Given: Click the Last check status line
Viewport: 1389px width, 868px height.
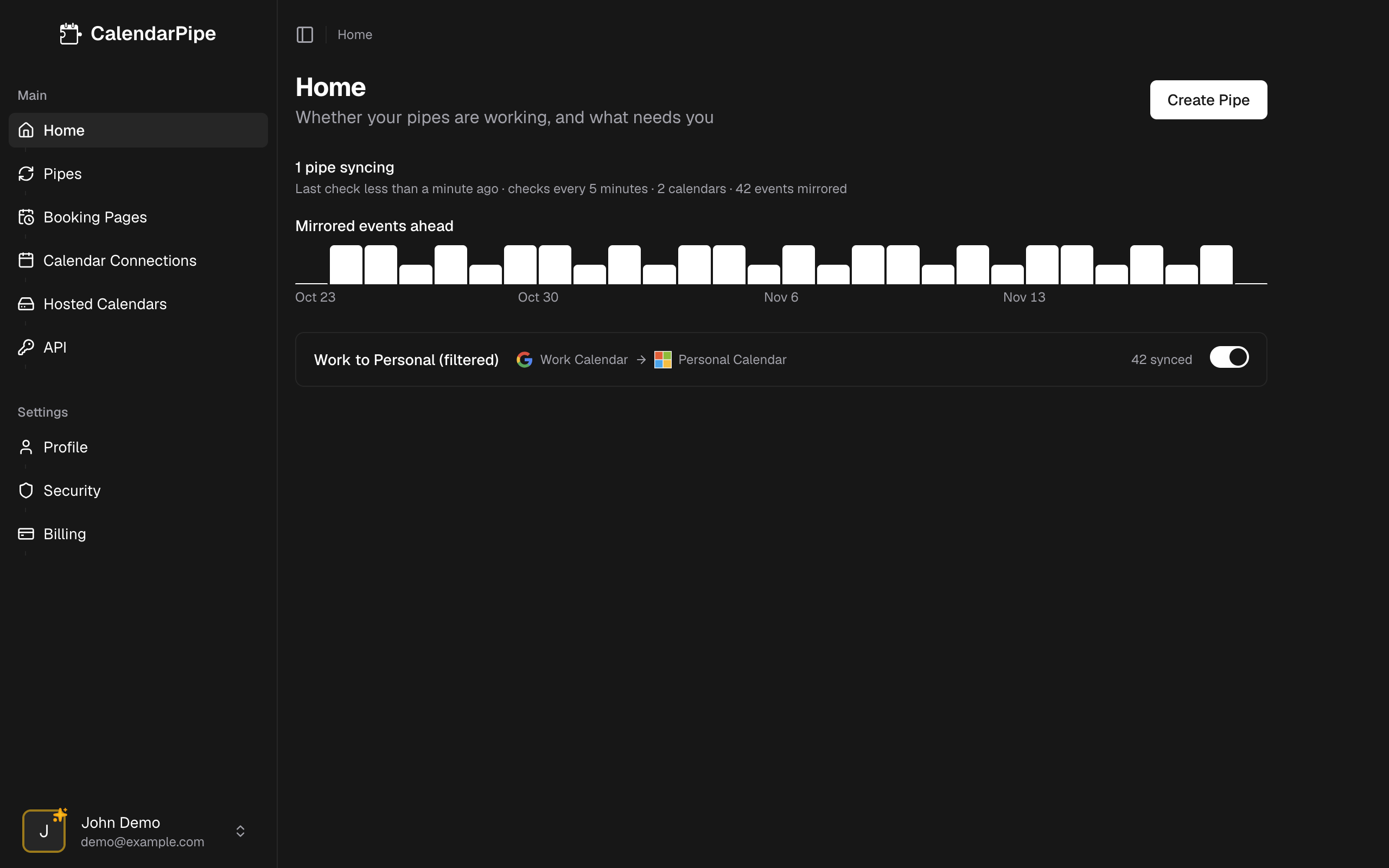Looking at the screenshot, I should point(571,189).
